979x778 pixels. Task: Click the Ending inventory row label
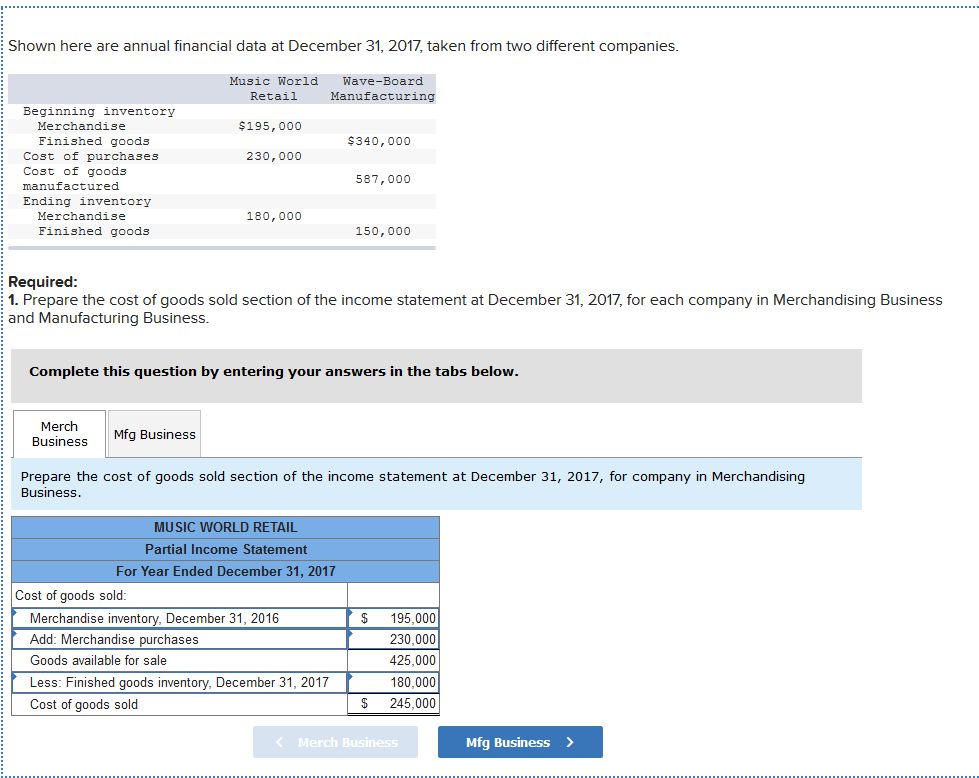[87, 201]
